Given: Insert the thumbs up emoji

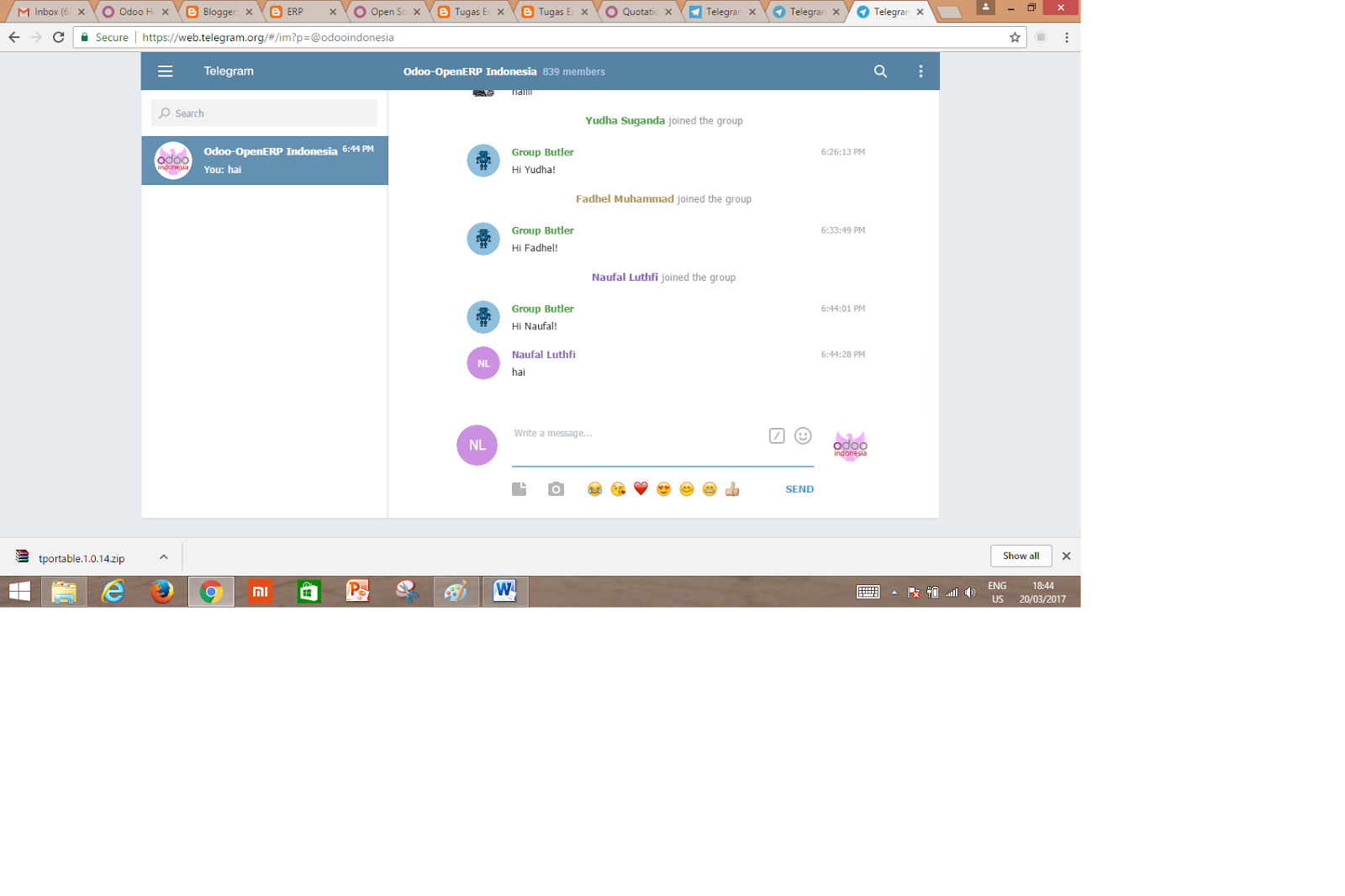Looking at the screenshot, I should pyautogui.click(x=732, y=489).
